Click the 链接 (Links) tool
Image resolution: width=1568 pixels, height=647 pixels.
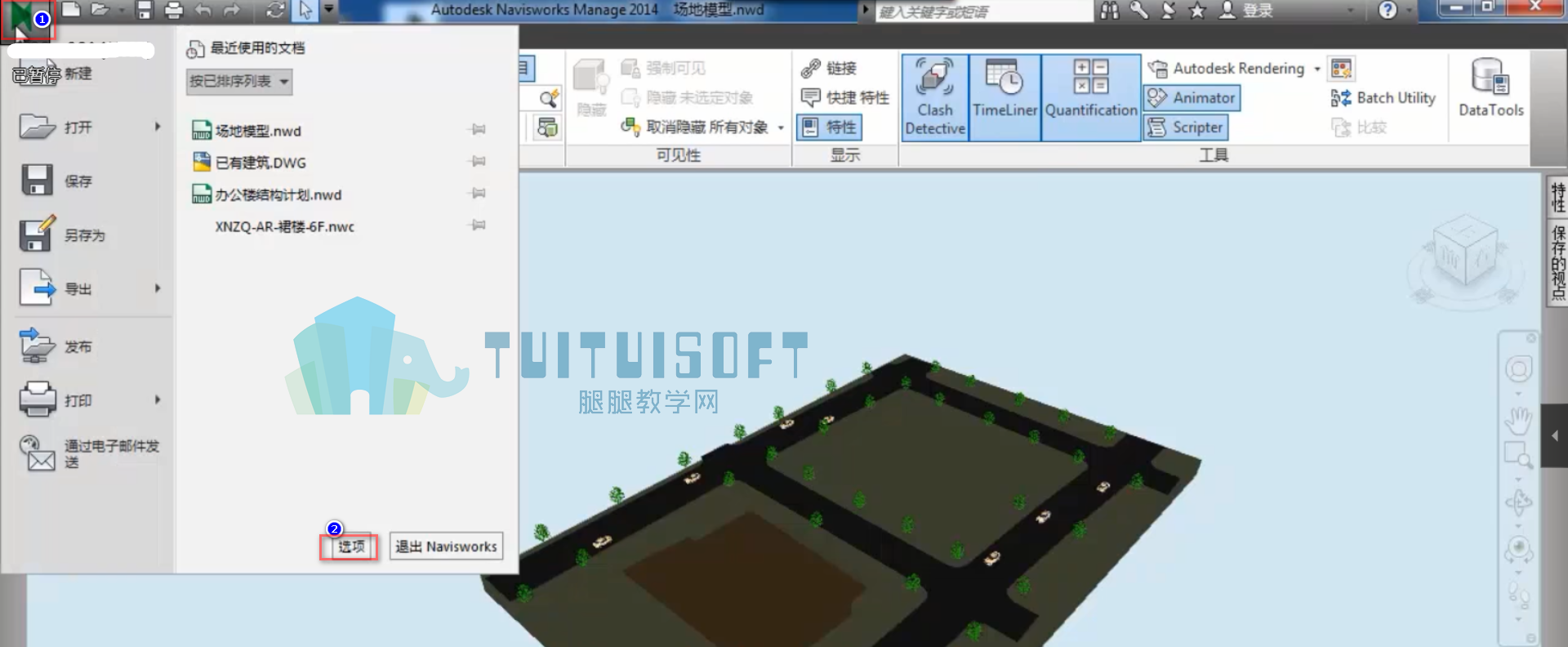tap(829, 68)
